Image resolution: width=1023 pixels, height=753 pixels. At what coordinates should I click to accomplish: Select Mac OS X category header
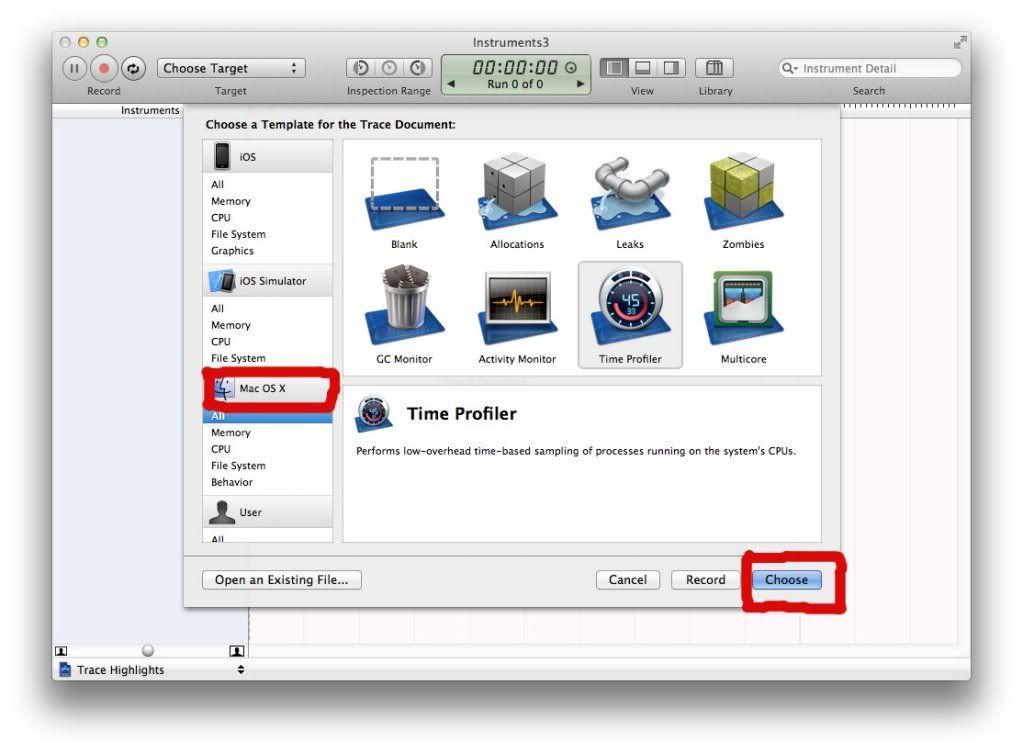point(267,388)
